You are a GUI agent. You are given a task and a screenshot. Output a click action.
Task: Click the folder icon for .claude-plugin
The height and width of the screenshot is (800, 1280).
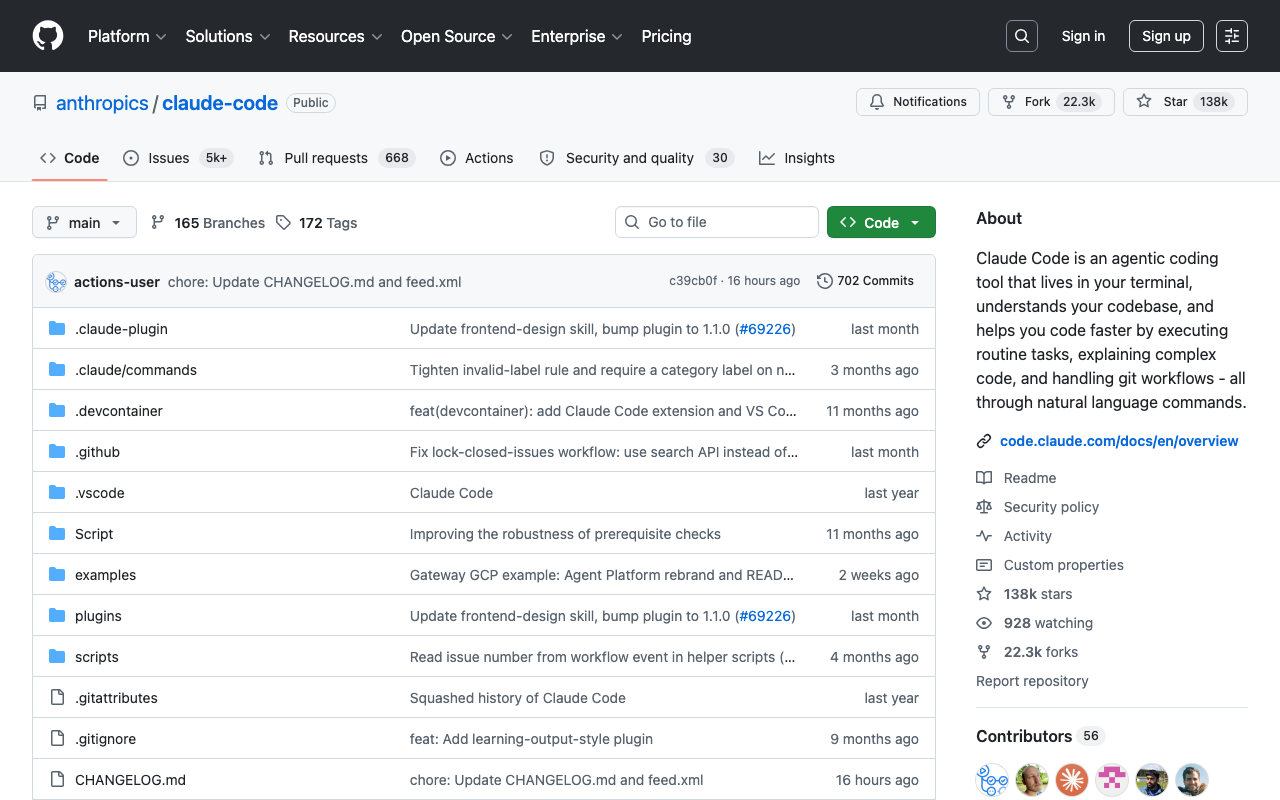click(57, 329)
